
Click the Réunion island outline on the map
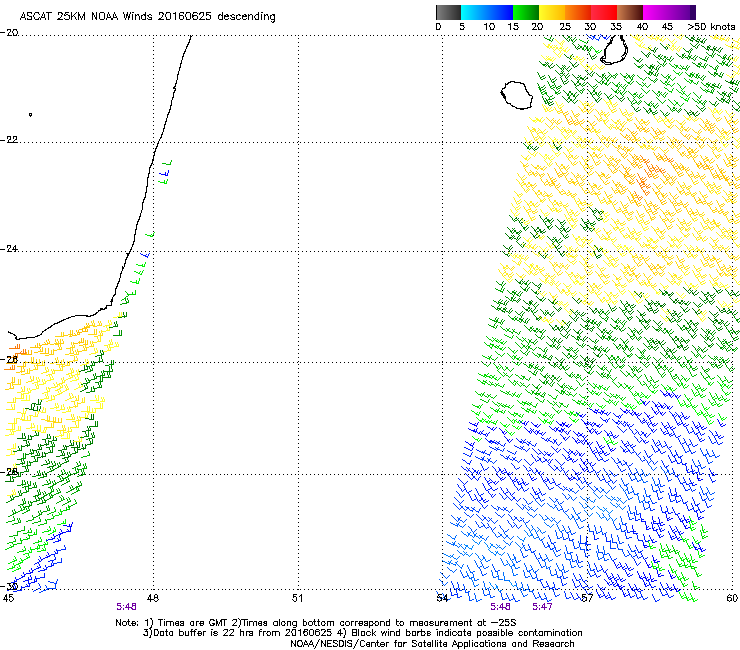pyautogui.click(x=517, y=95)
